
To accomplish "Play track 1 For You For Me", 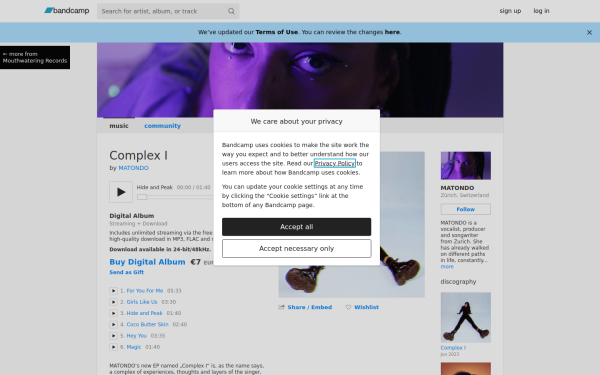I will pyautogui.click(x=113, y=291).
